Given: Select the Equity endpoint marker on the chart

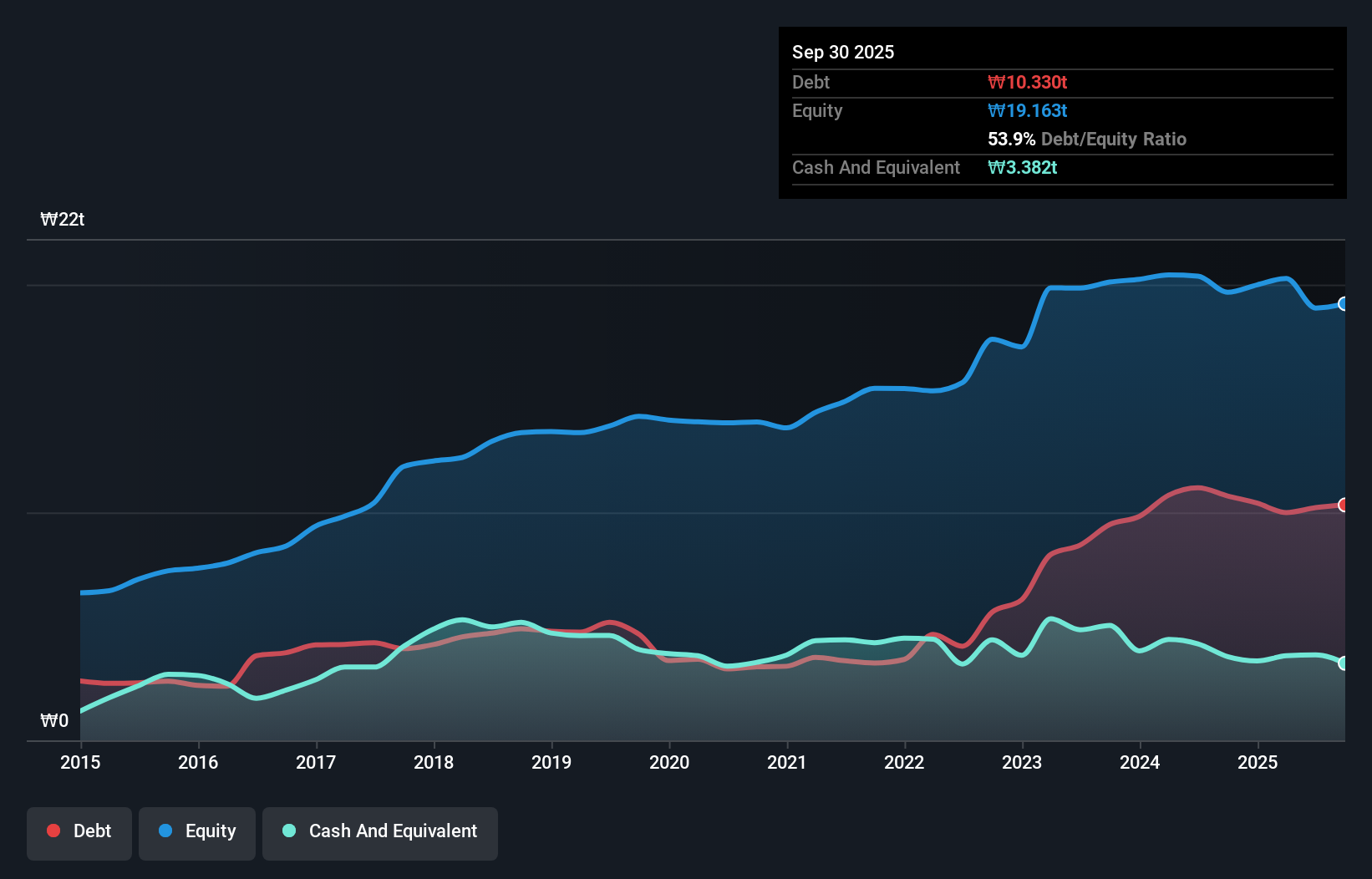Looking at the screenshot, I should click(x=1343, y=305).
